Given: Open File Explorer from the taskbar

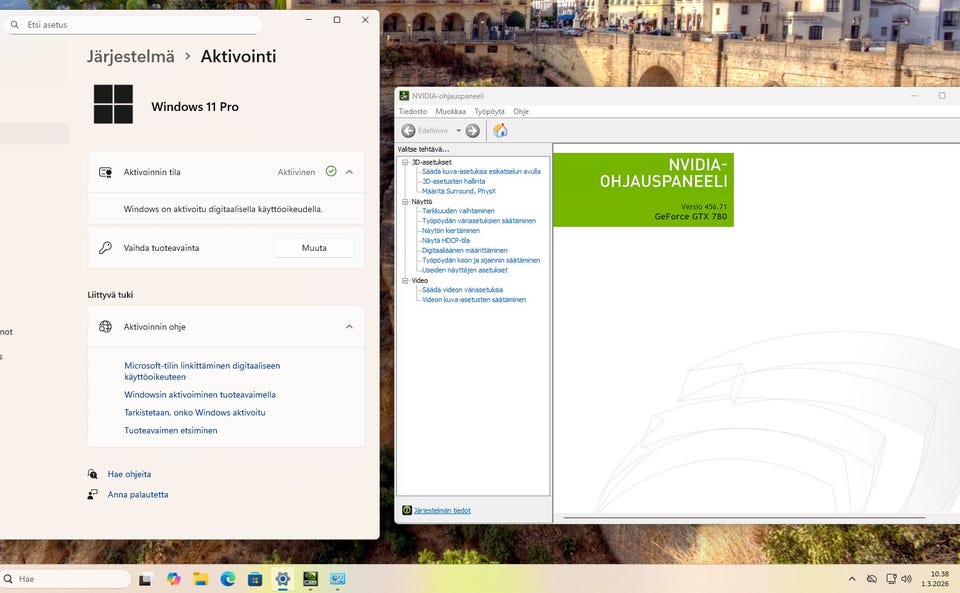Looking at the screenshot, I should (x=201, y=579).
